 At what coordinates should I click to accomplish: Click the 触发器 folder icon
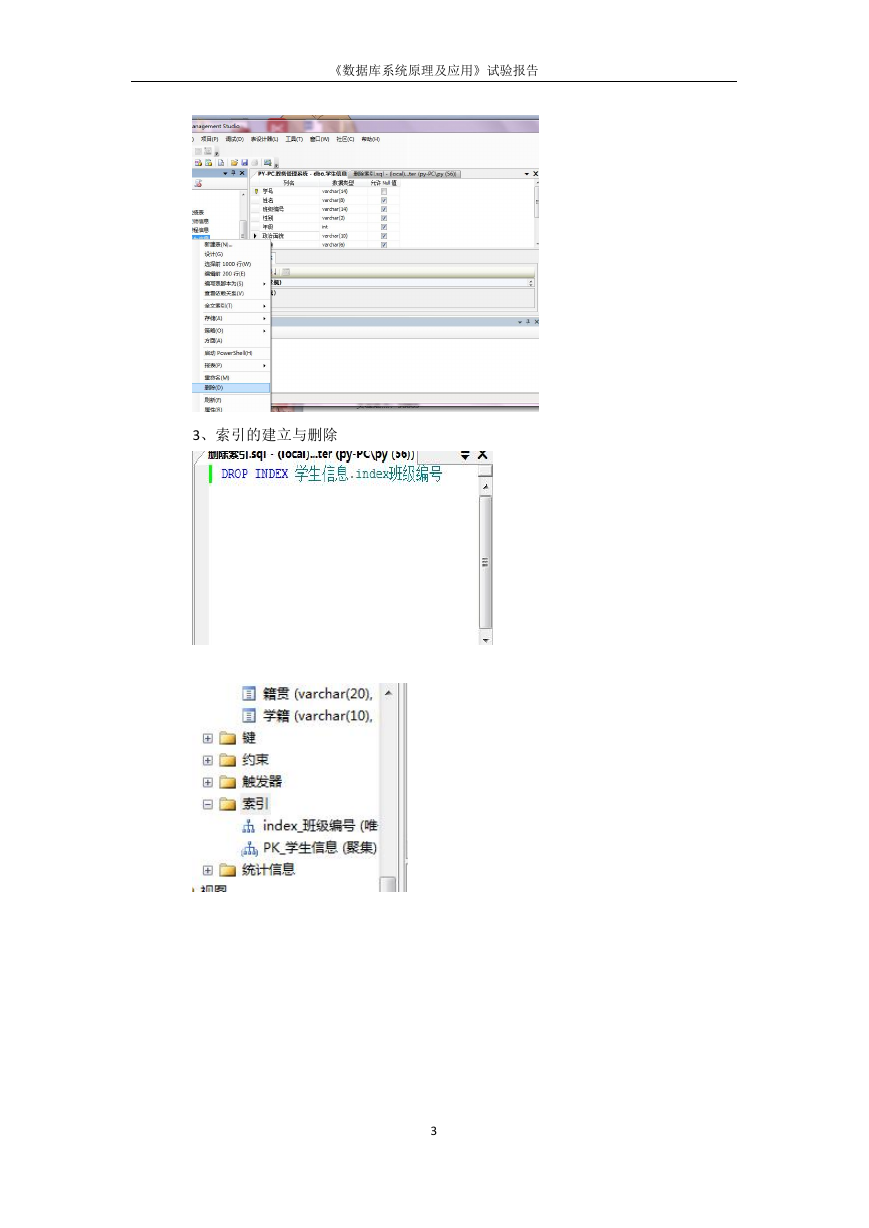[227, 782]
